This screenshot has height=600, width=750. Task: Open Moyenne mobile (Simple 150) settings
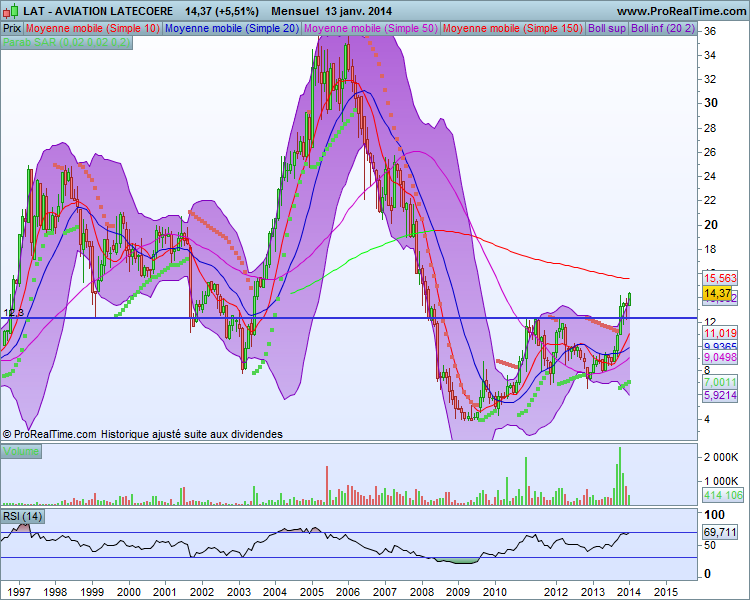click(x=513, y=28)
